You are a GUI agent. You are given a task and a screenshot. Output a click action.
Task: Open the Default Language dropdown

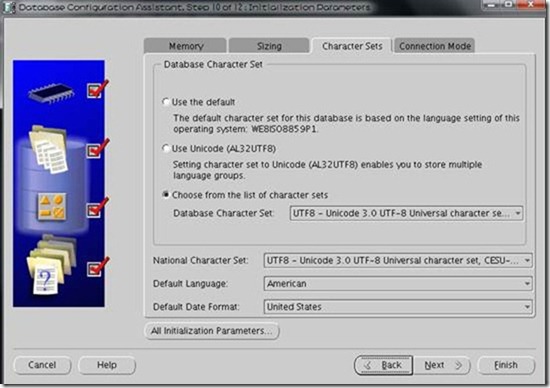click(x=398, y=283)
